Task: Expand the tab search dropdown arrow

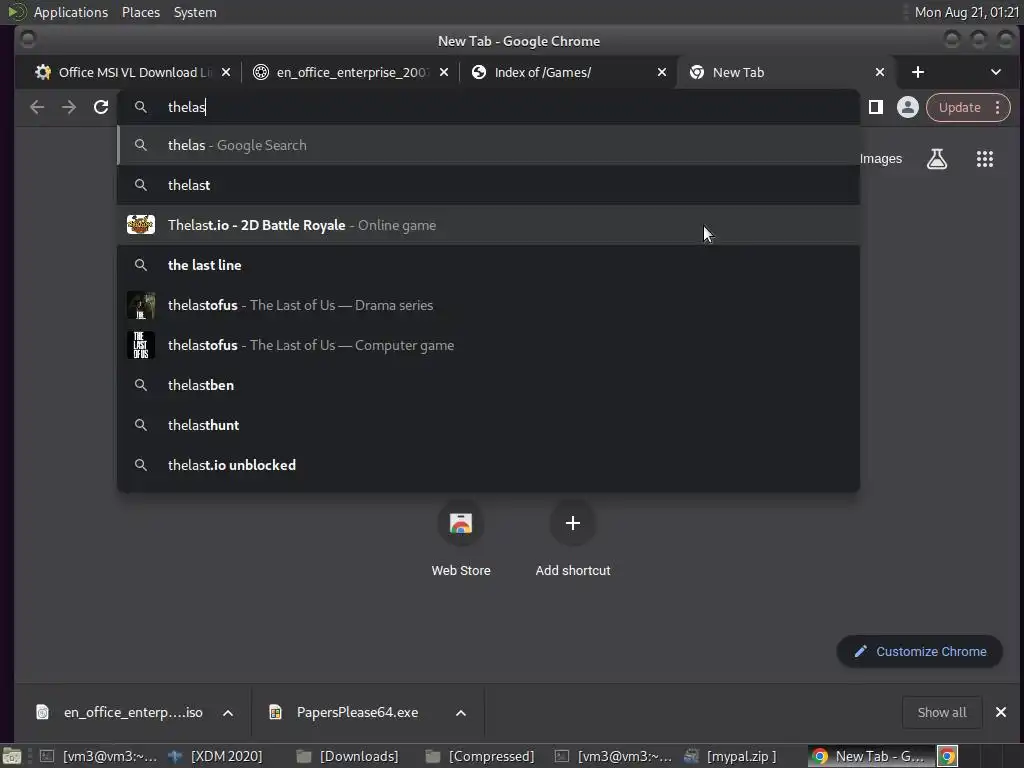Action: (995, 72)
